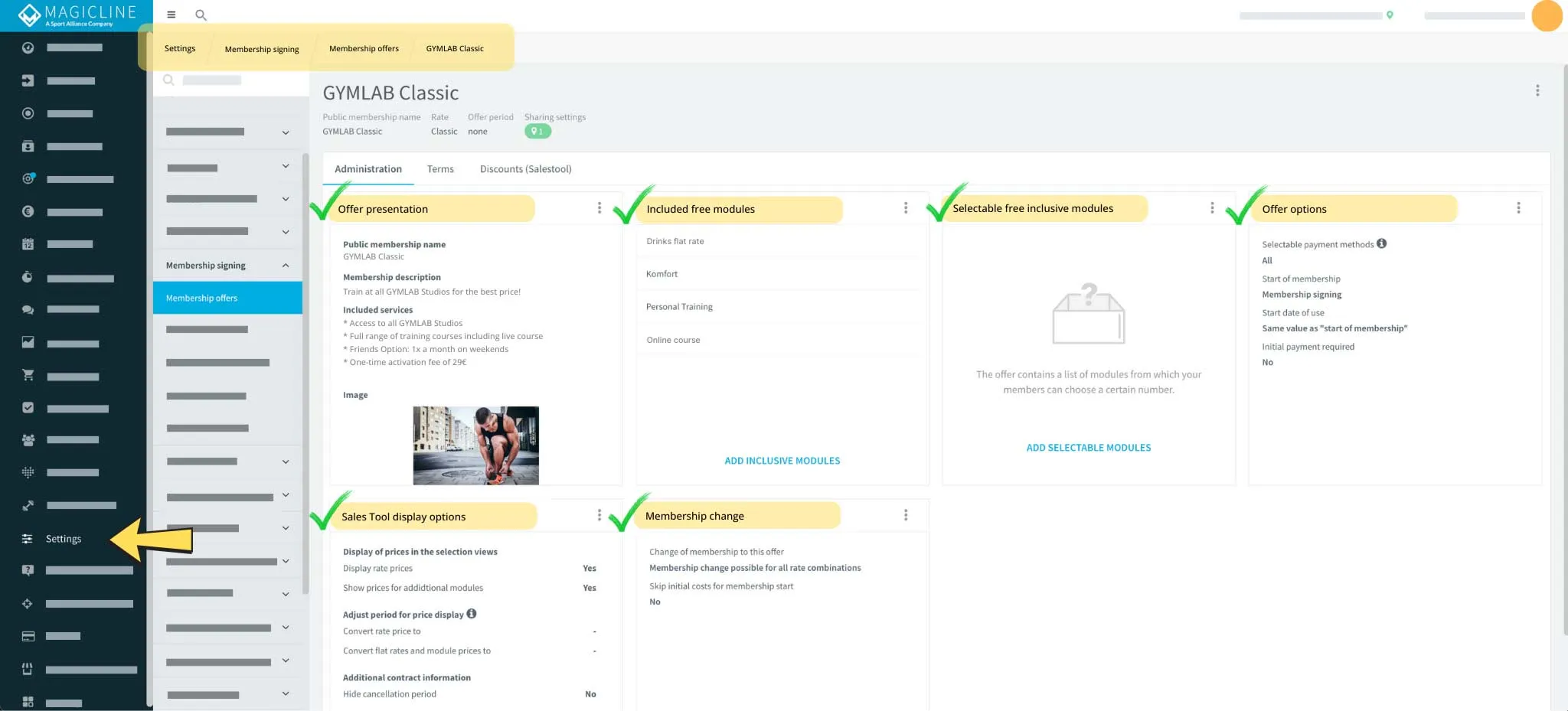
Task: Click the shopping cart icon in sidebar
Action: pos(28,375)
